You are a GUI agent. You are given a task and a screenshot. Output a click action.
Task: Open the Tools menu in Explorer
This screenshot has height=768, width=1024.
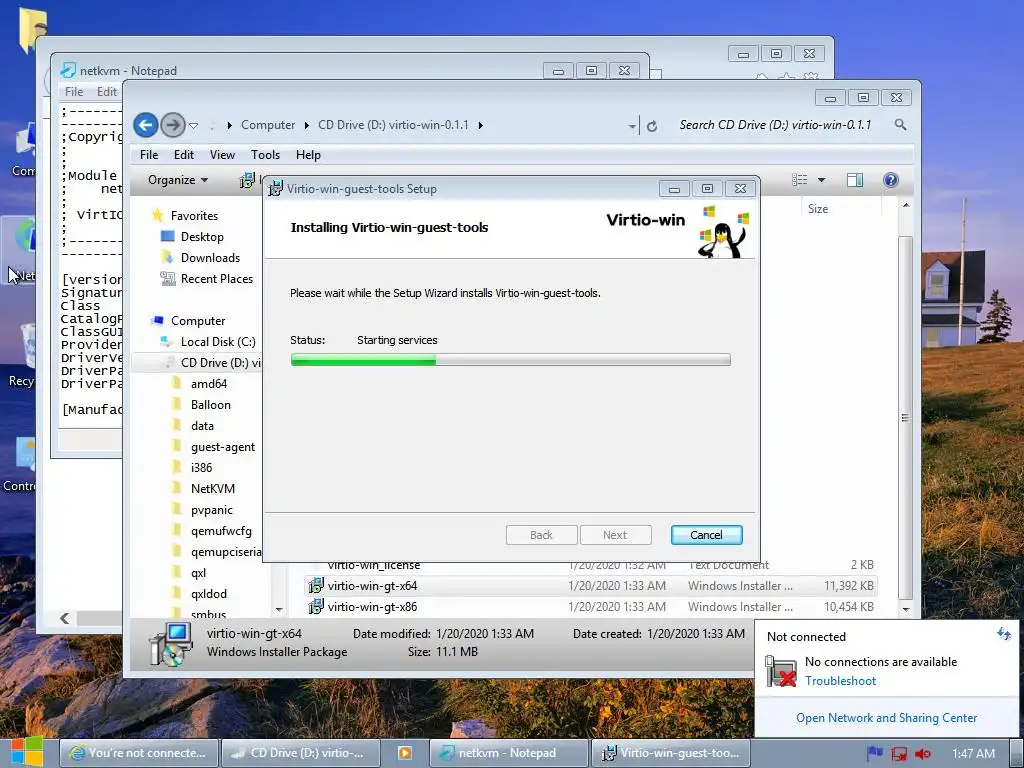click(x=265, y=155)
